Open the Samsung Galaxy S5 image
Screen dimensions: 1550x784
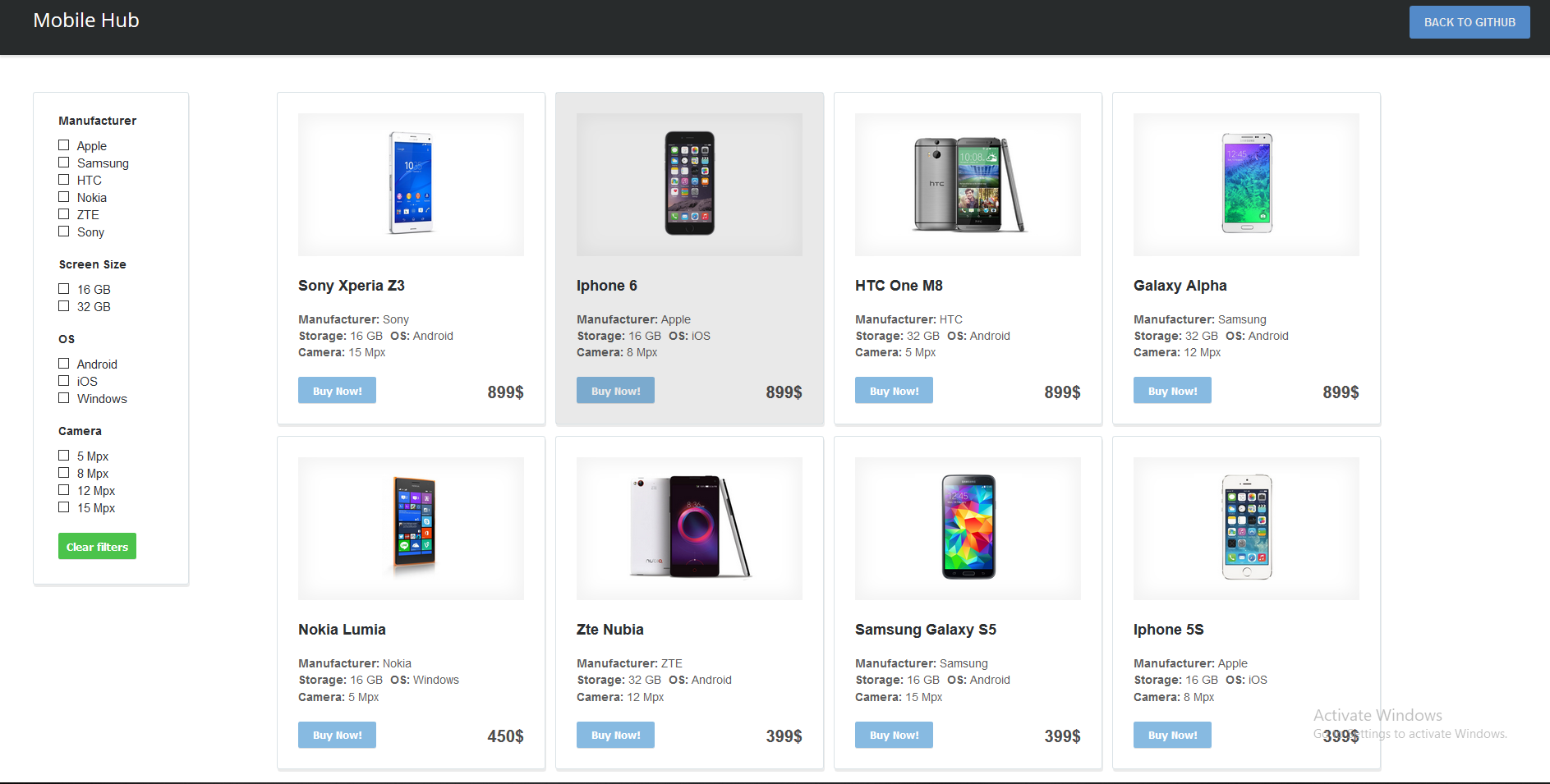pos(968,529)
